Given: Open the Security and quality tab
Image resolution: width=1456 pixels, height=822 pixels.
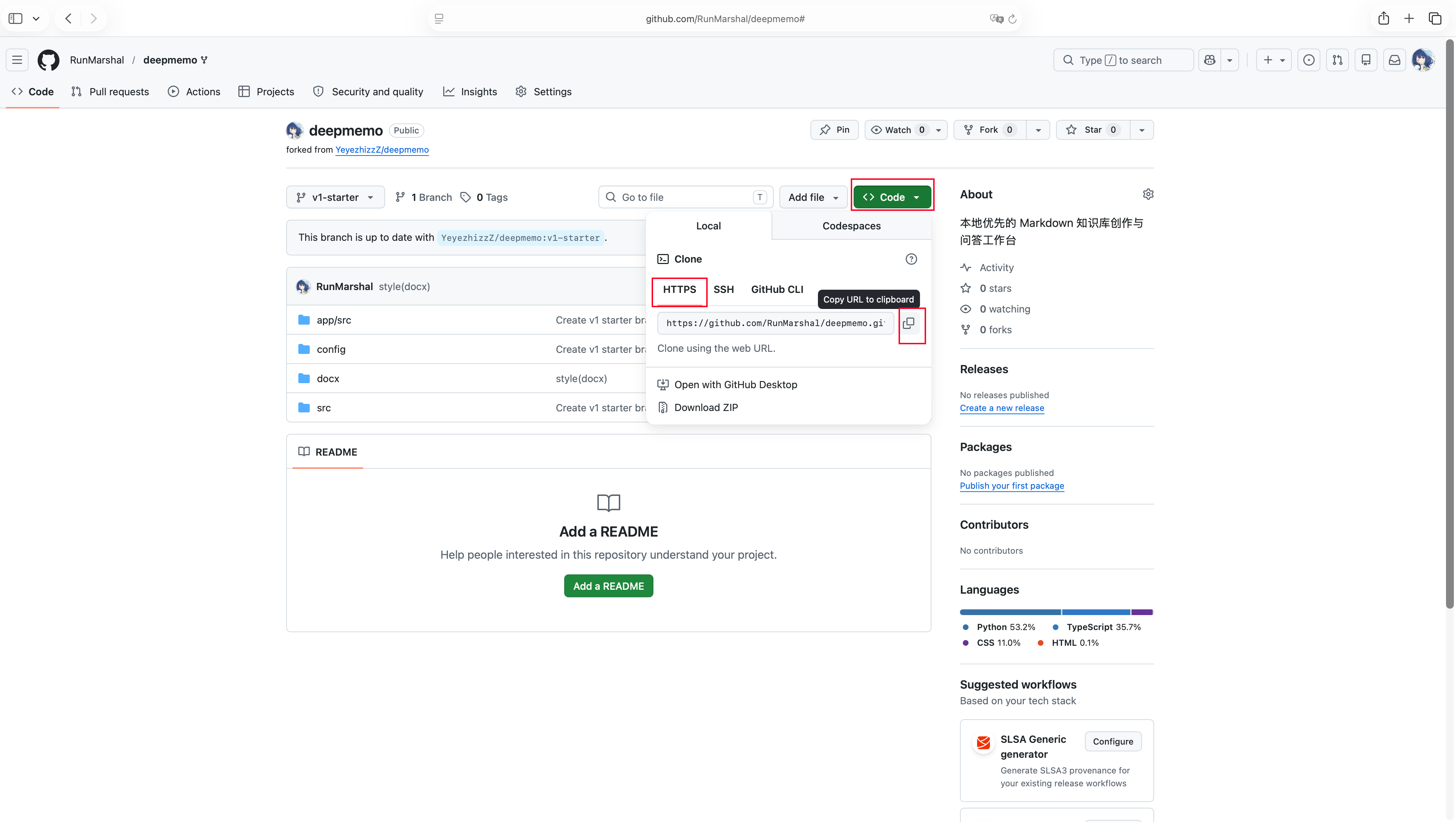Looking at the screenshot, I should [369, 92].
